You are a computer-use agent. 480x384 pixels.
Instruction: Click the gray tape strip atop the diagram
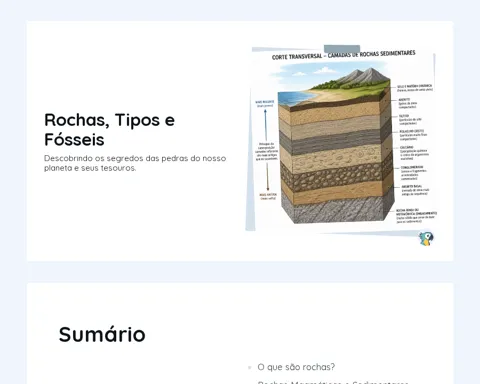click(342, 49)
